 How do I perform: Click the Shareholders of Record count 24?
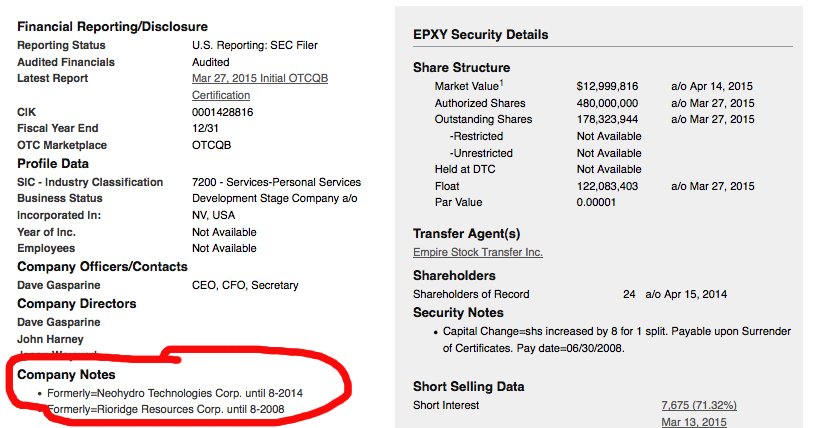pos(629,294)
